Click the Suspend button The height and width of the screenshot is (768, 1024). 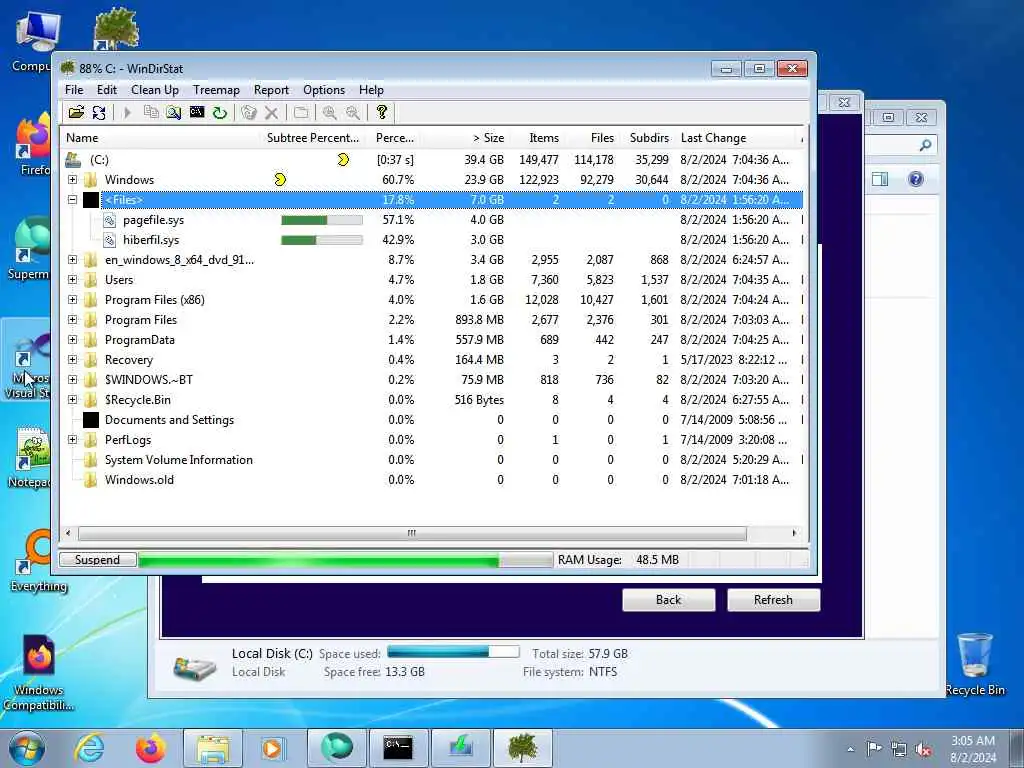click(97, 560)
